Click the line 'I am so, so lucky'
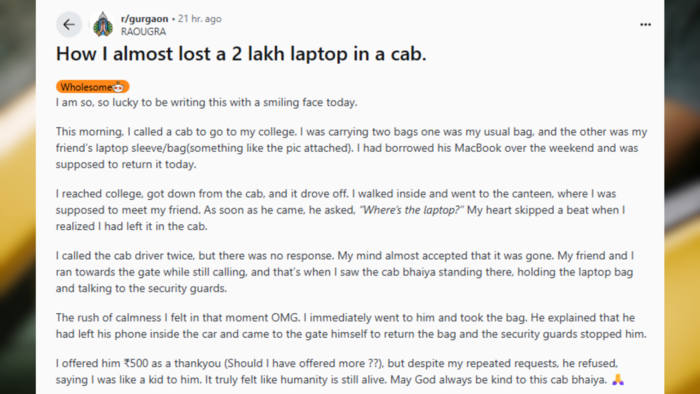The width and height of the screenshot is (700, 394). [x=207, y=102]
